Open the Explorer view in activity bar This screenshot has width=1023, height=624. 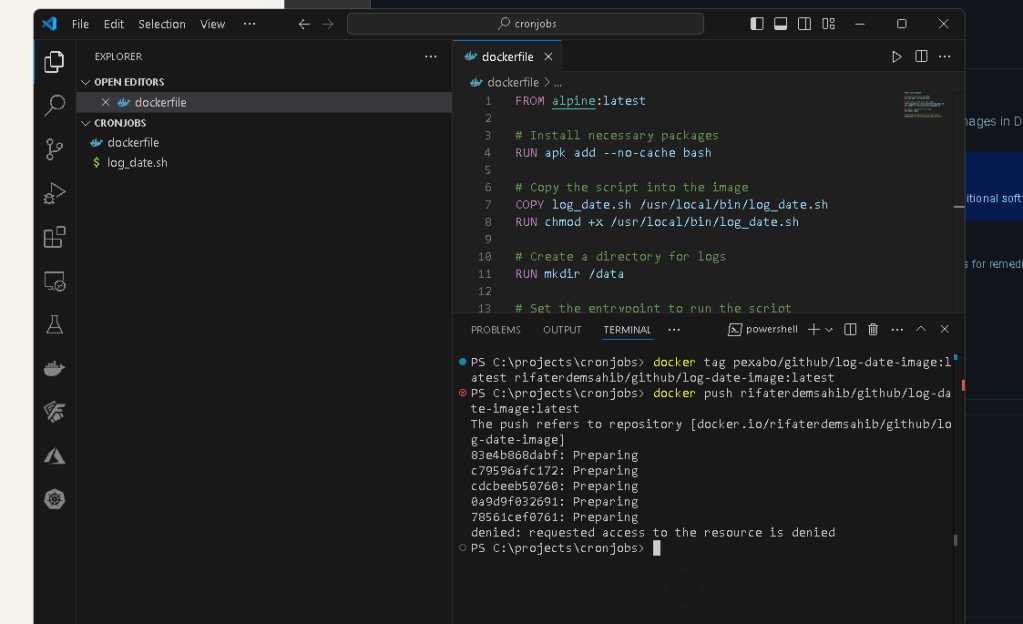54,62
